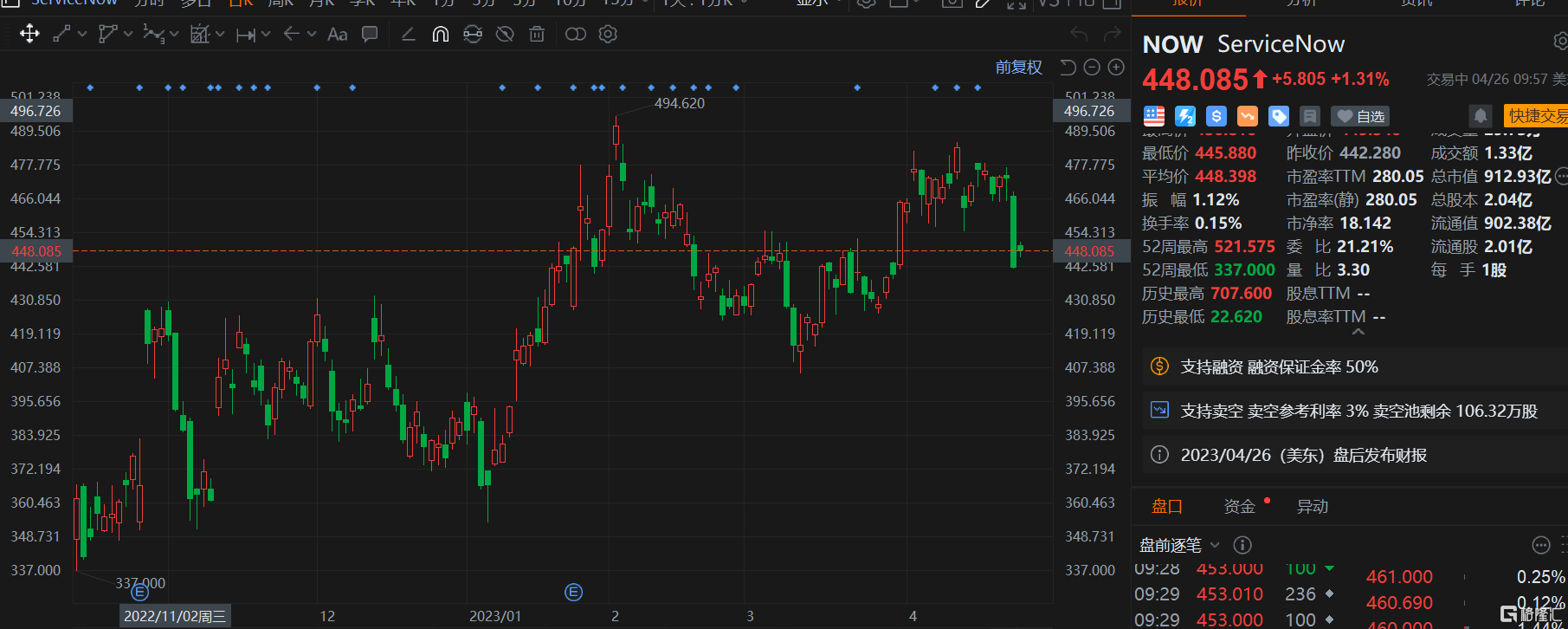Click the 总市值 value 912.93亿
The width and height of the screenshot is (1568, 629).
pyautogui.click(x=1518, y=177)
